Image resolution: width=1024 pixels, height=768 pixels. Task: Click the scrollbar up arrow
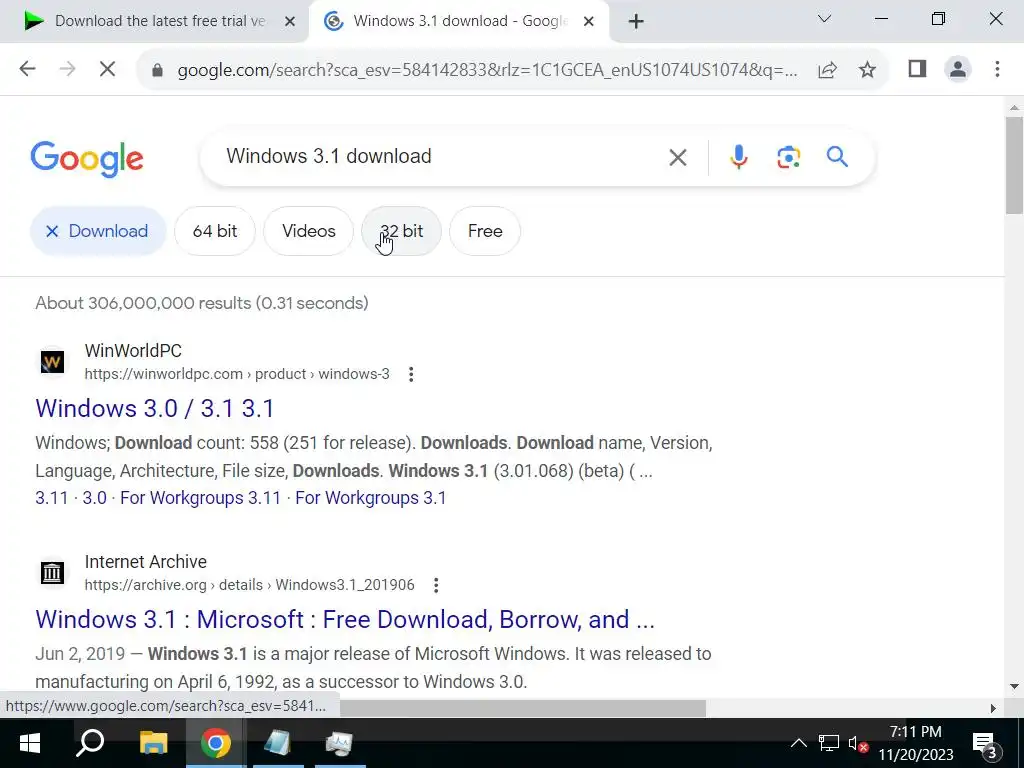[1014, 107]
